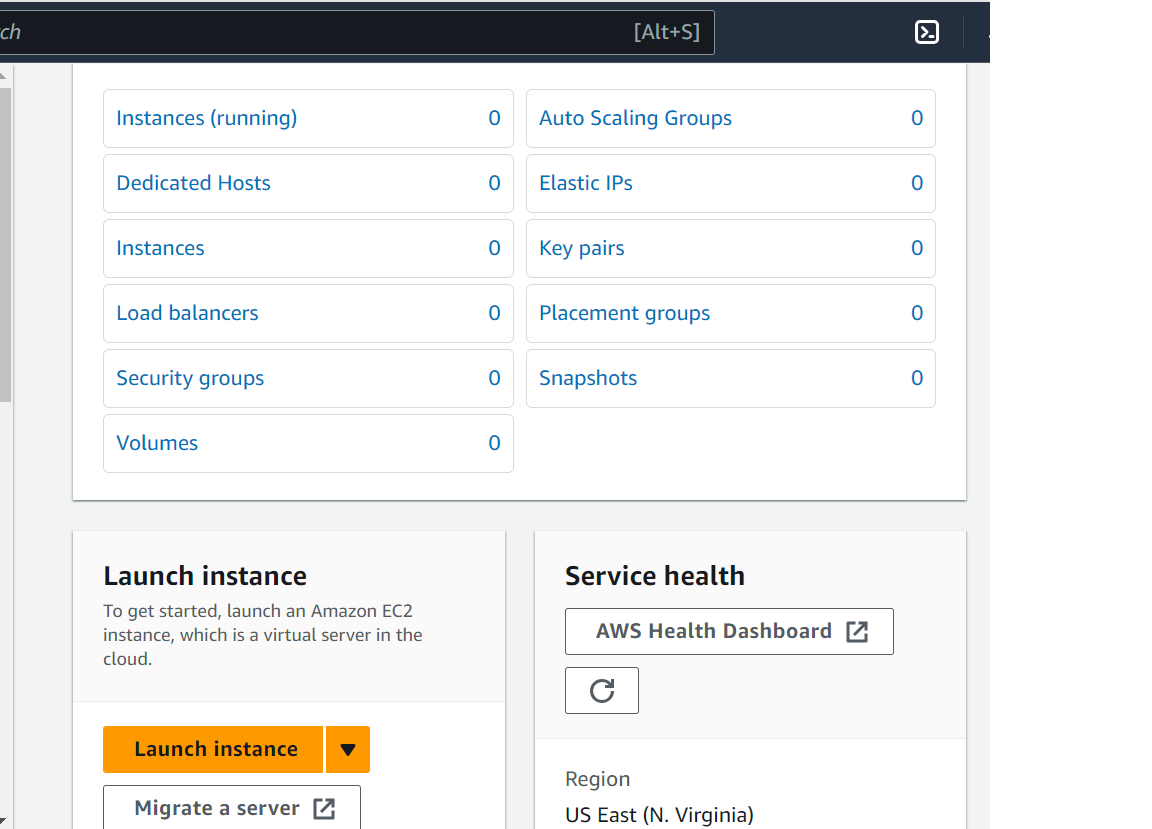
Task: View Auto Scaling Groups
Action: pyautogui.click(x=635, y=118)
